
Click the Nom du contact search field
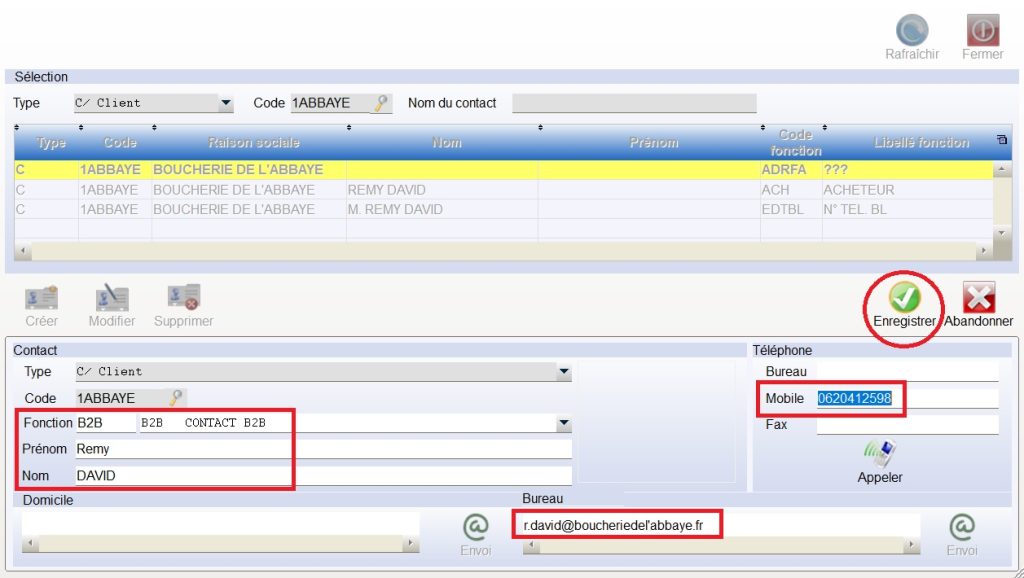click(x=634, y=103)
